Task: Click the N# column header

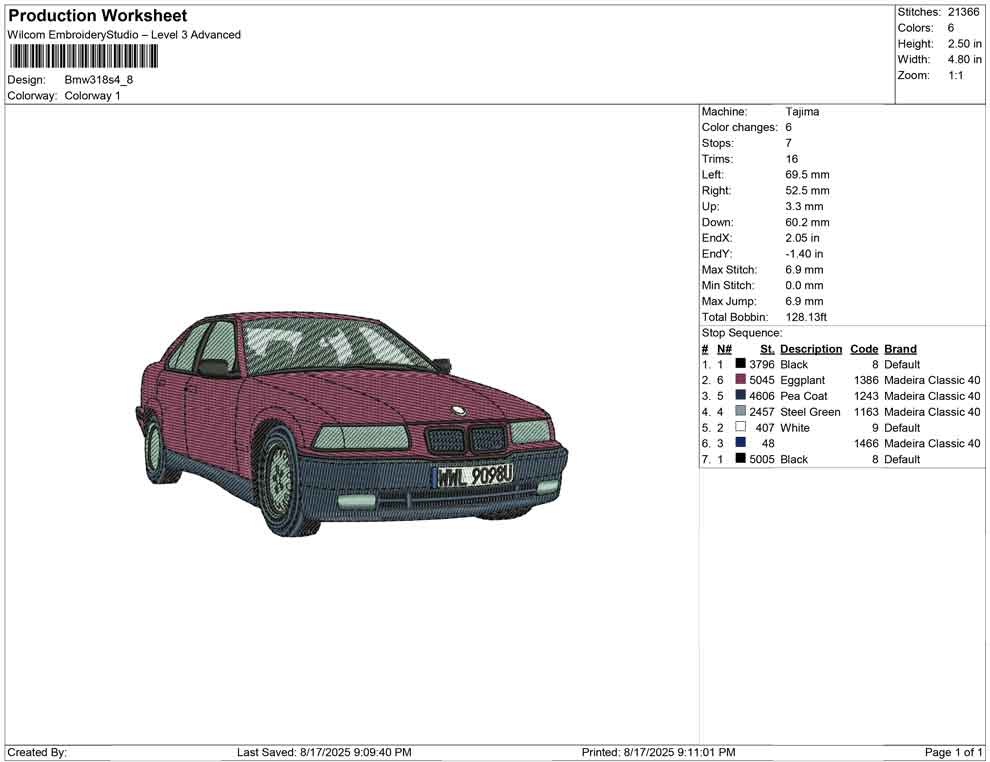Action: pyautogui.click(x=724, y=349)
